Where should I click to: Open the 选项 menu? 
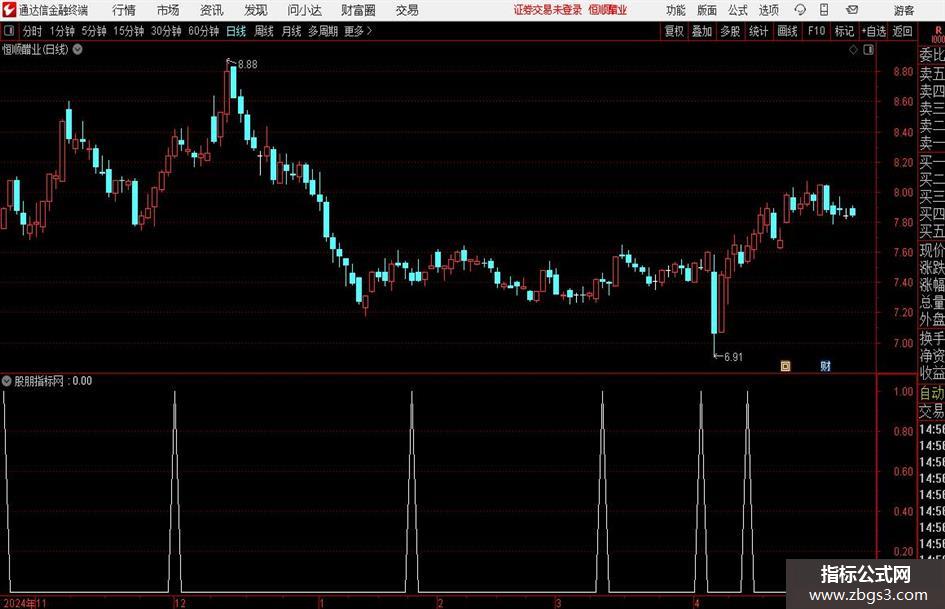tap(768, 10)
